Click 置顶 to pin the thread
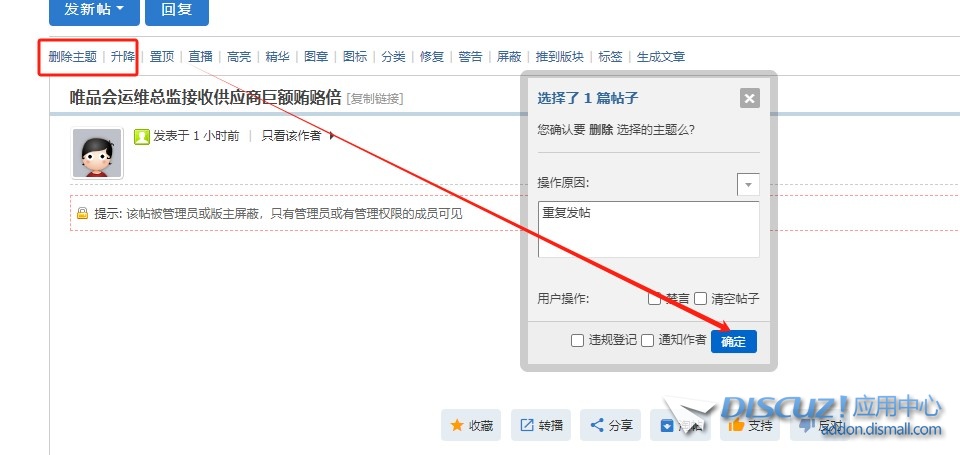960x455 pixels. (x=162, y=57)
